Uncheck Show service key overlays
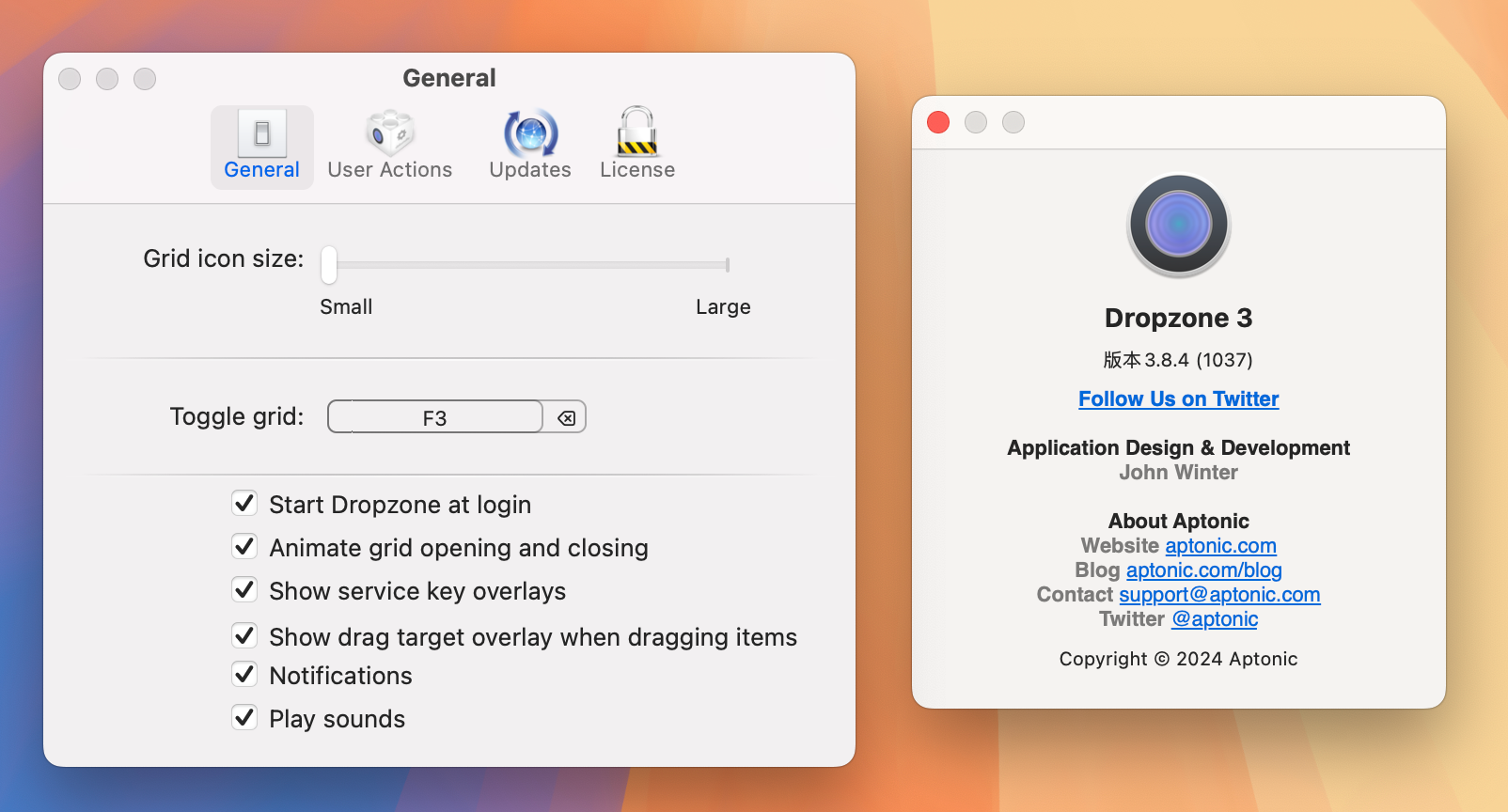This screenshot has height=812, width=1508. pos(244,590)
